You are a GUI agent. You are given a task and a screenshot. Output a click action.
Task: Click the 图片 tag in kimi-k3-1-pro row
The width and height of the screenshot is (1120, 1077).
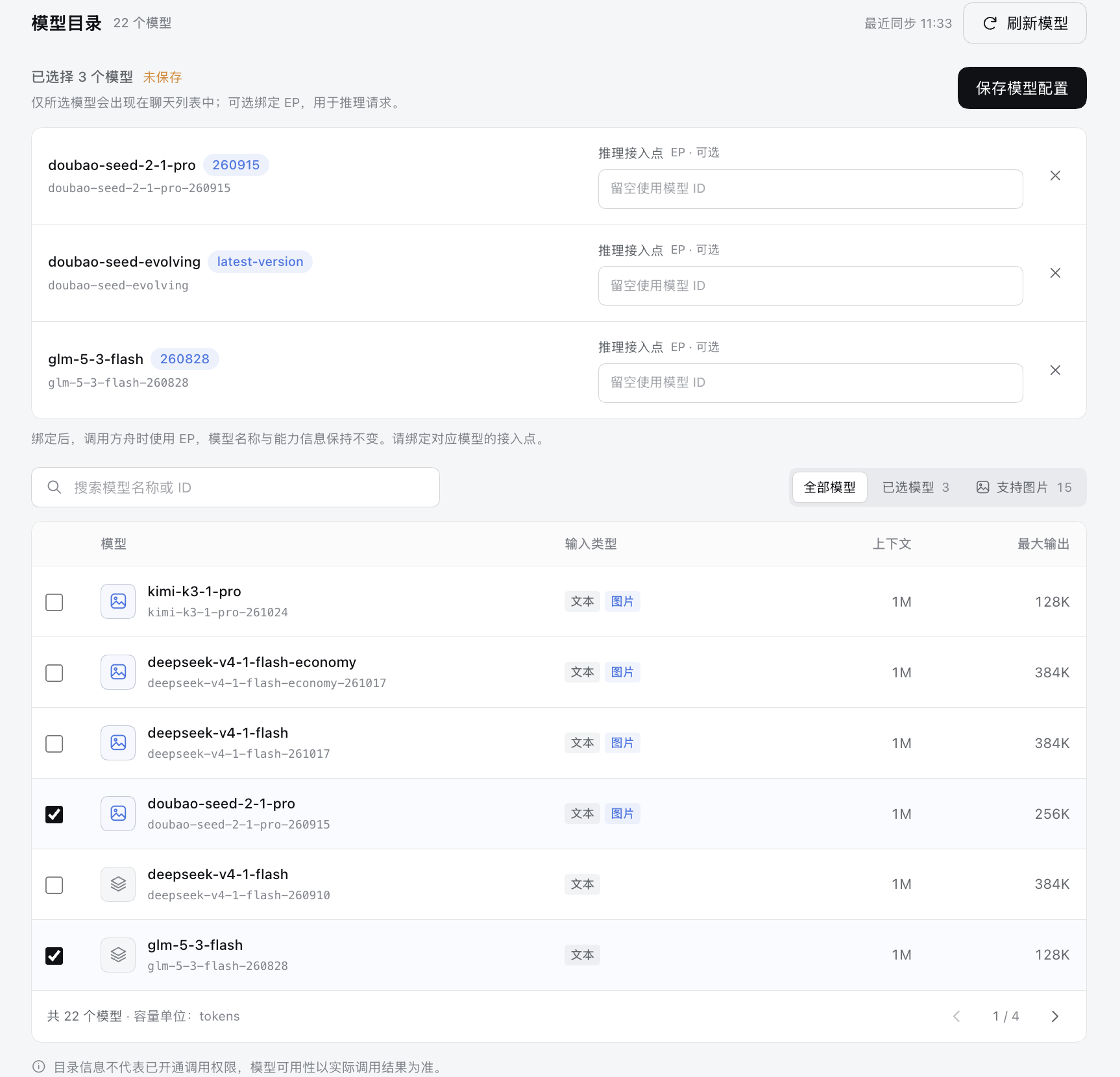[622, 601]
